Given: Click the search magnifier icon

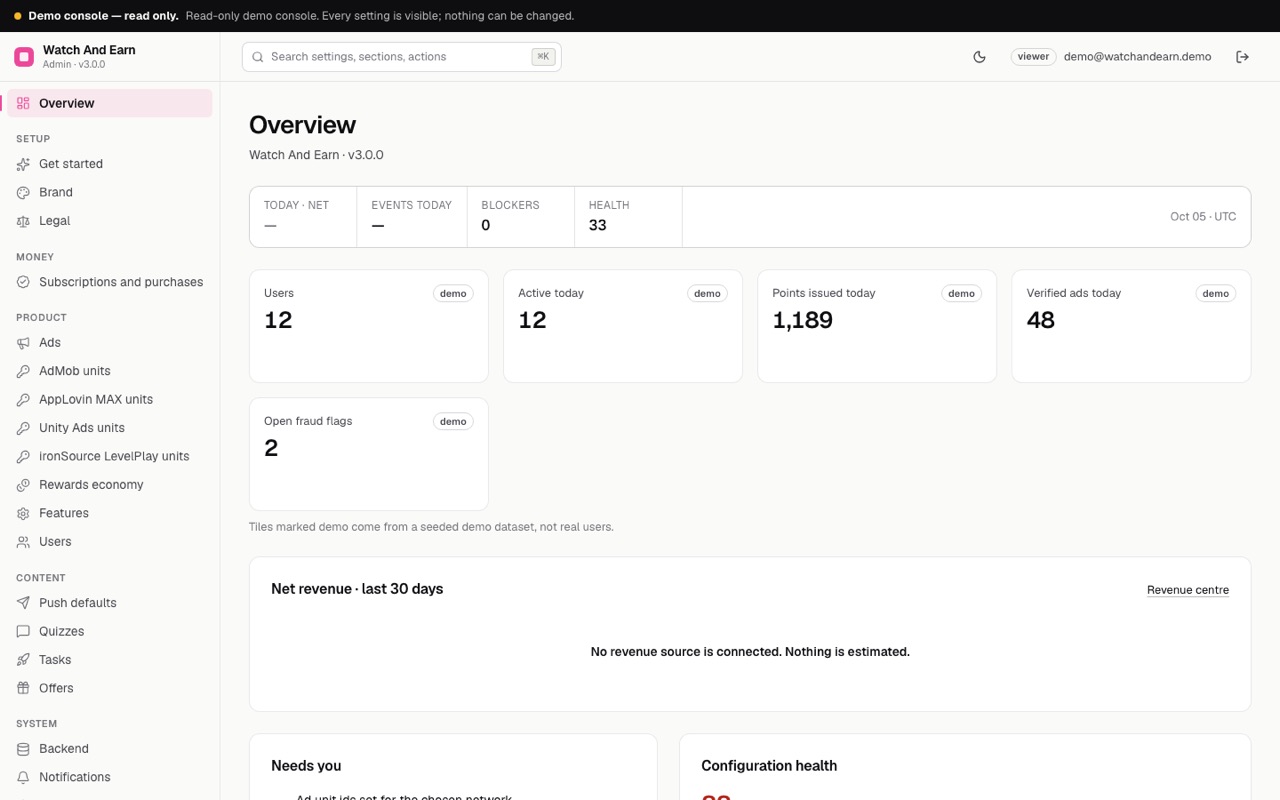Looking at the screenshot, I should pos(258,57).
